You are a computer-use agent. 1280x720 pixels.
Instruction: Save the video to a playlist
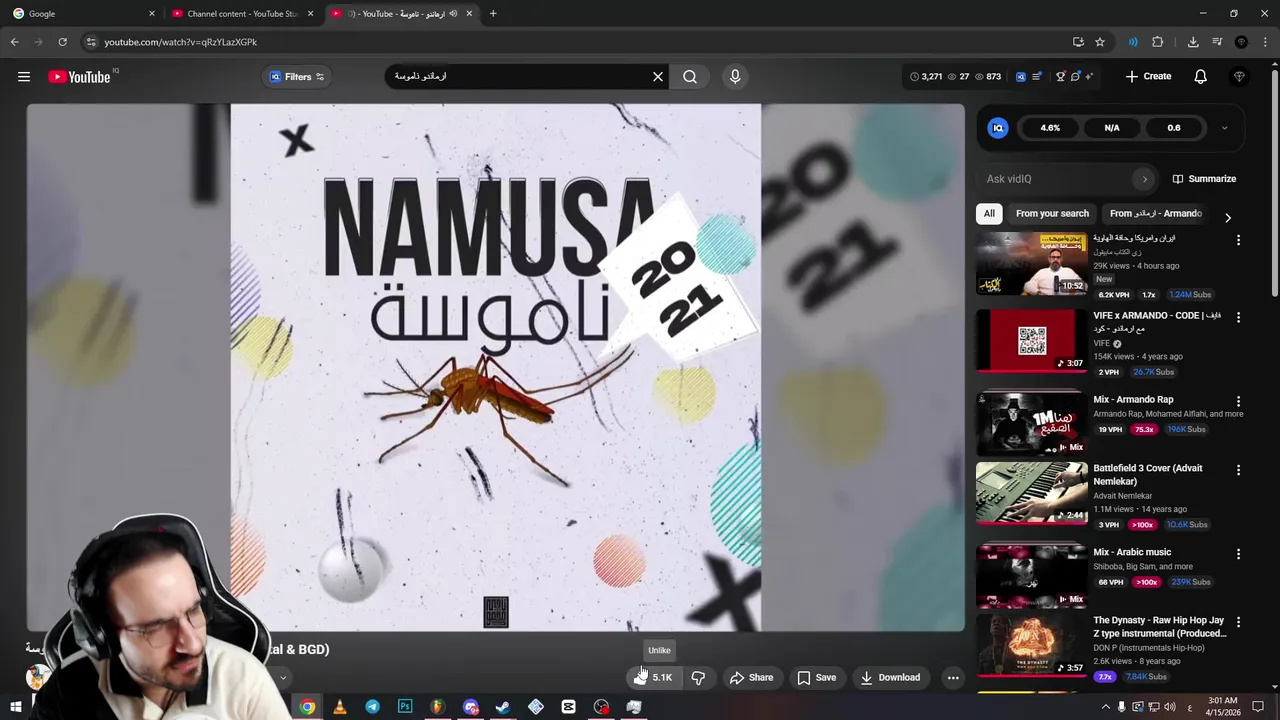tap(816, 678)
